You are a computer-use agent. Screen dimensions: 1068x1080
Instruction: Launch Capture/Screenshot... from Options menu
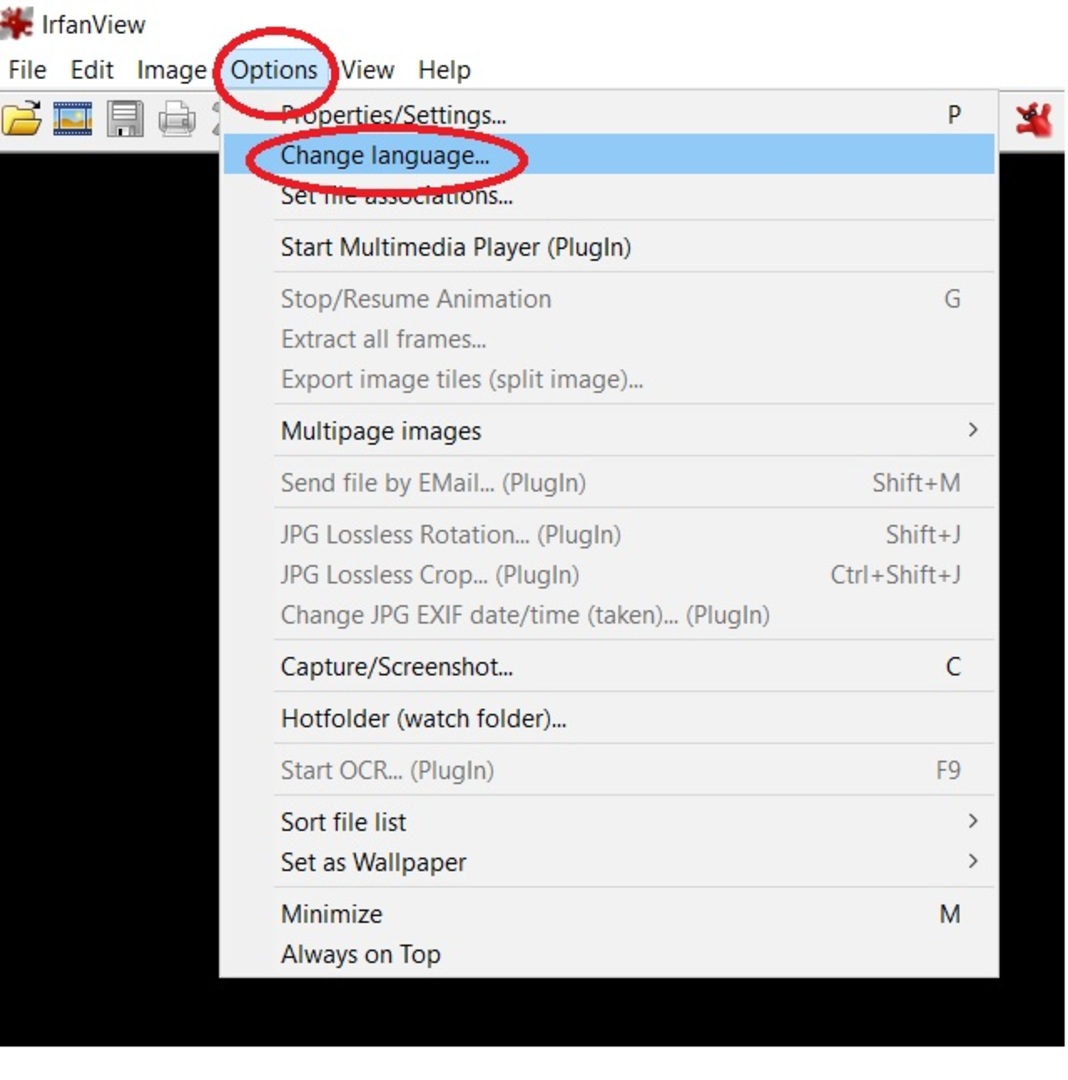[x=397, y=667]
